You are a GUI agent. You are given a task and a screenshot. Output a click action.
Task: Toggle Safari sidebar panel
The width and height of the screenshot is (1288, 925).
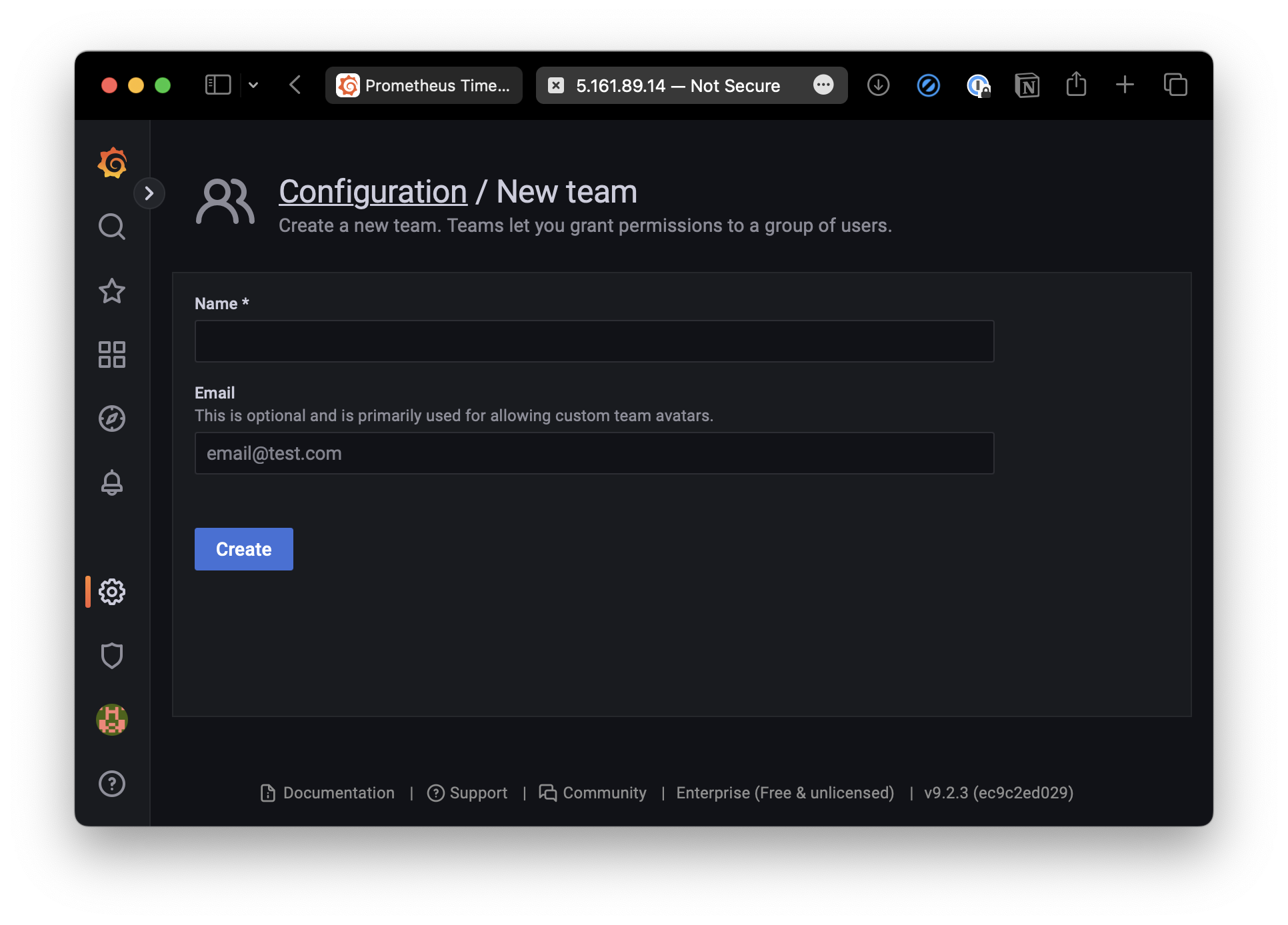coord(218,85)
